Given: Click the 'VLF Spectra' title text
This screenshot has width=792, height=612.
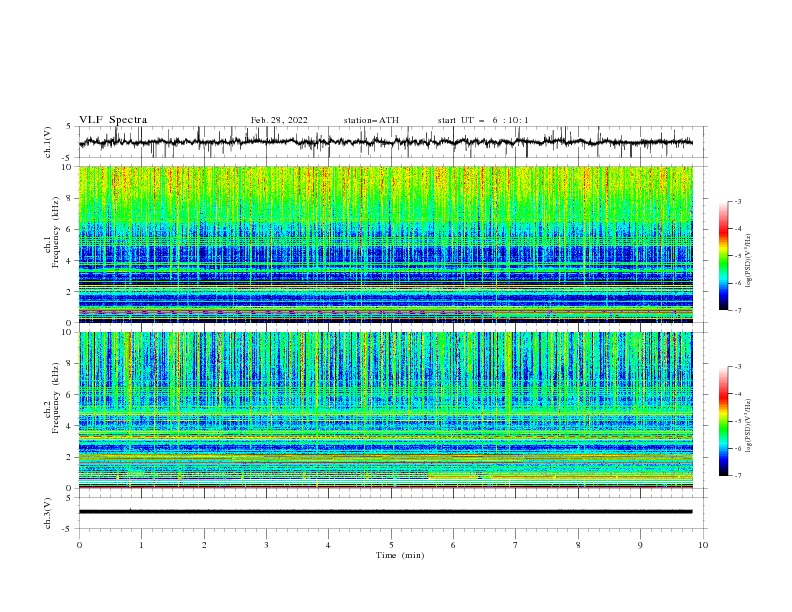Looking at the screenshot, I should (x=113, y=120).
